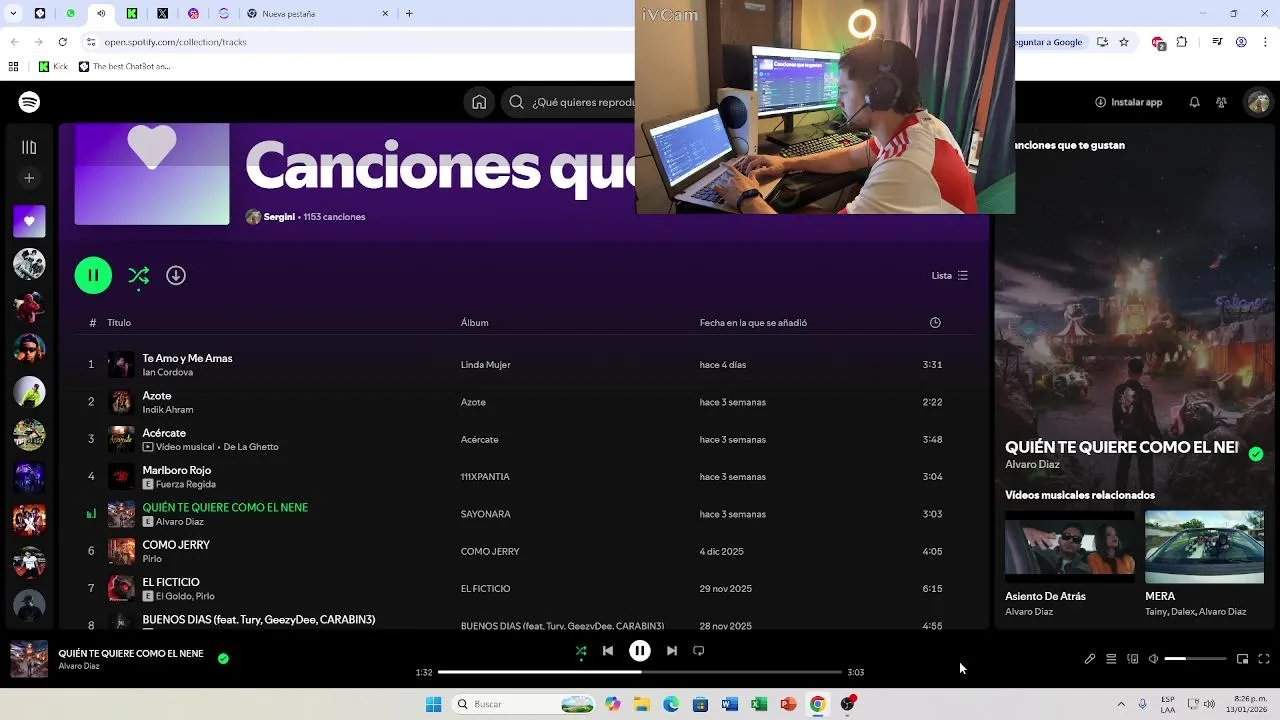
Task: Click the Windows taskbar Buscar search box
Action: [x=521, y=704]
